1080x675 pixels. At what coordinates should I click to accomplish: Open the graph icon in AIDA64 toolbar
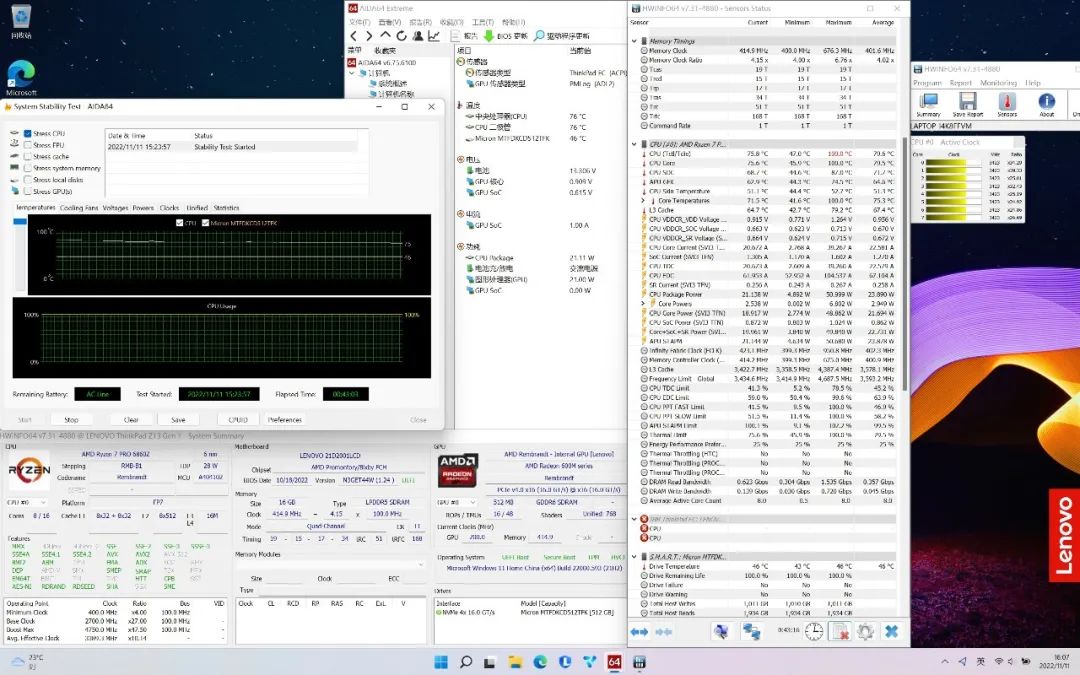pos(433,36)
